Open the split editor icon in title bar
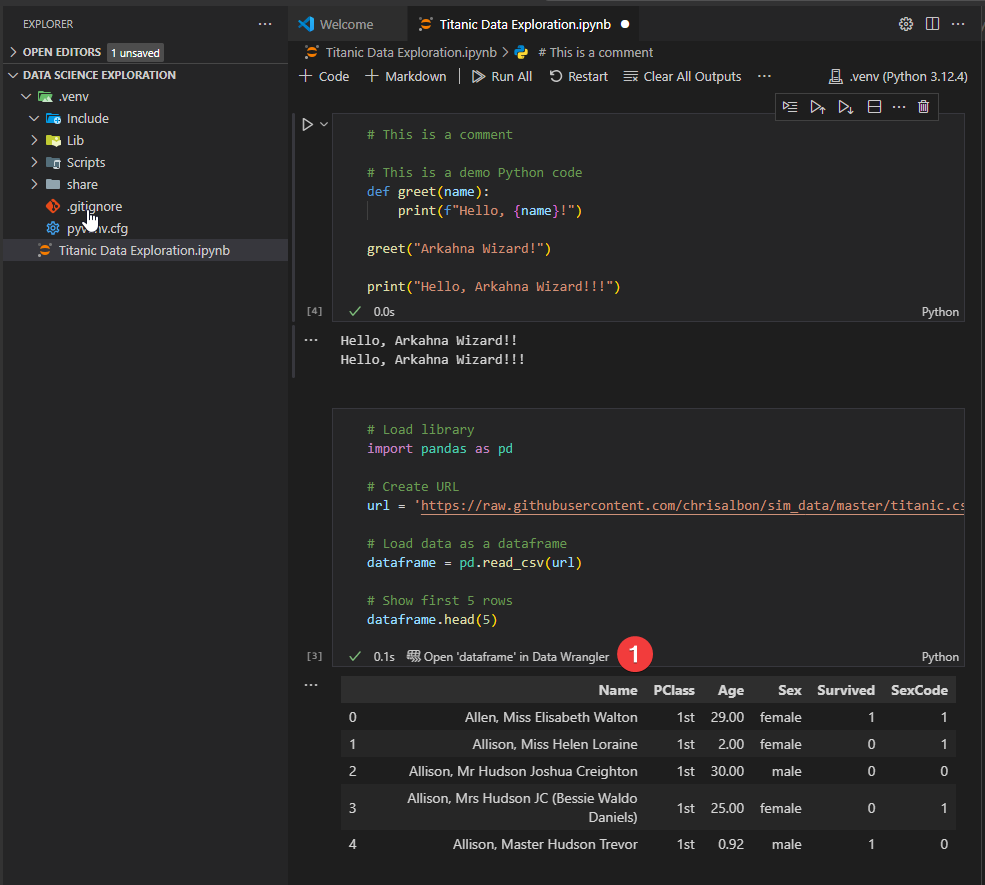 pyautogui.click(x=932, y=23)
